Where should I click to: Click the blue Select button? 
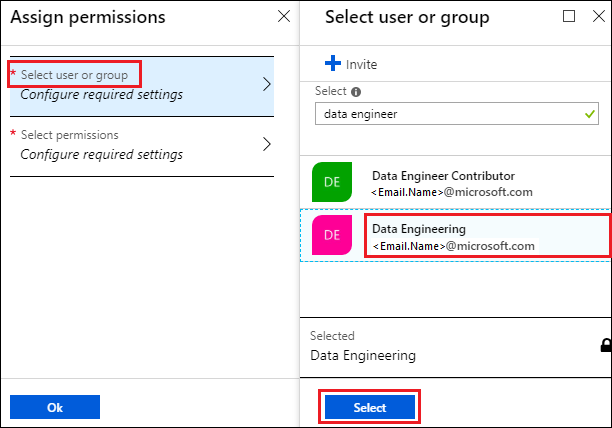370,407
